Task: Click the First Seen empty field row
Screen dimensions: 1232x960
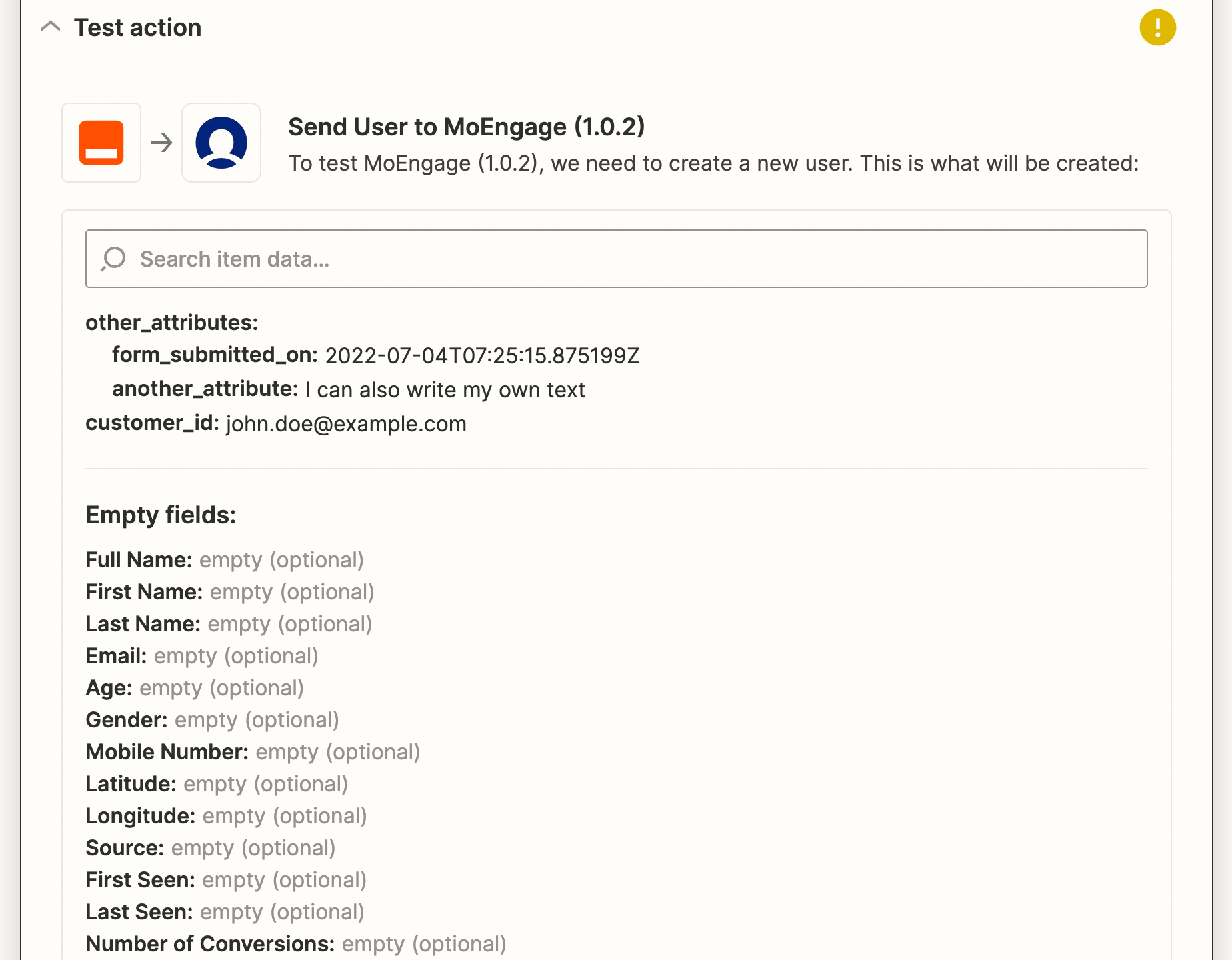Action: click(226, 880)
